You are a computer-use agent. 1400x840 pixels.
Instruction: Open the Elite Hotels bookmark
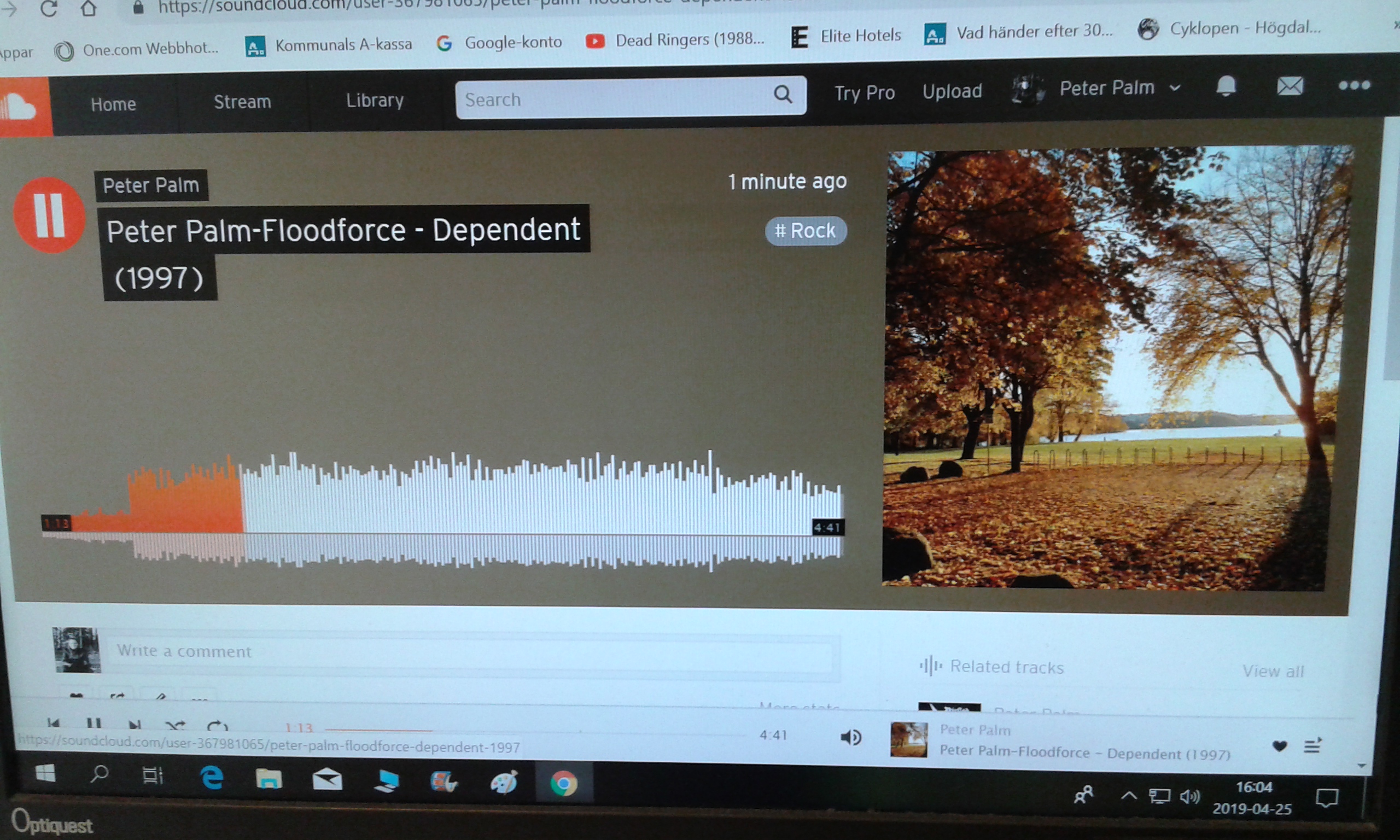tap(846, 36)
